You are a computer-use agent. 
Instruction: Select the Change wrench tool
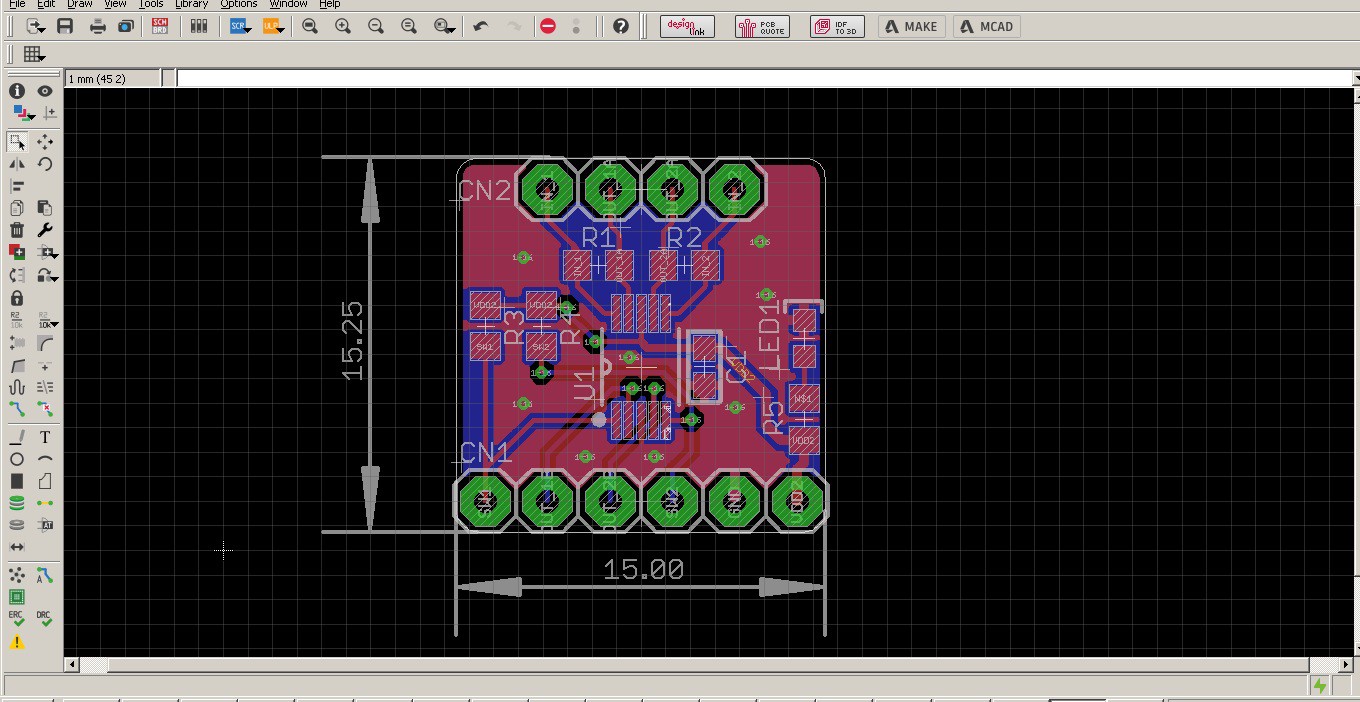tap(45, 230)
